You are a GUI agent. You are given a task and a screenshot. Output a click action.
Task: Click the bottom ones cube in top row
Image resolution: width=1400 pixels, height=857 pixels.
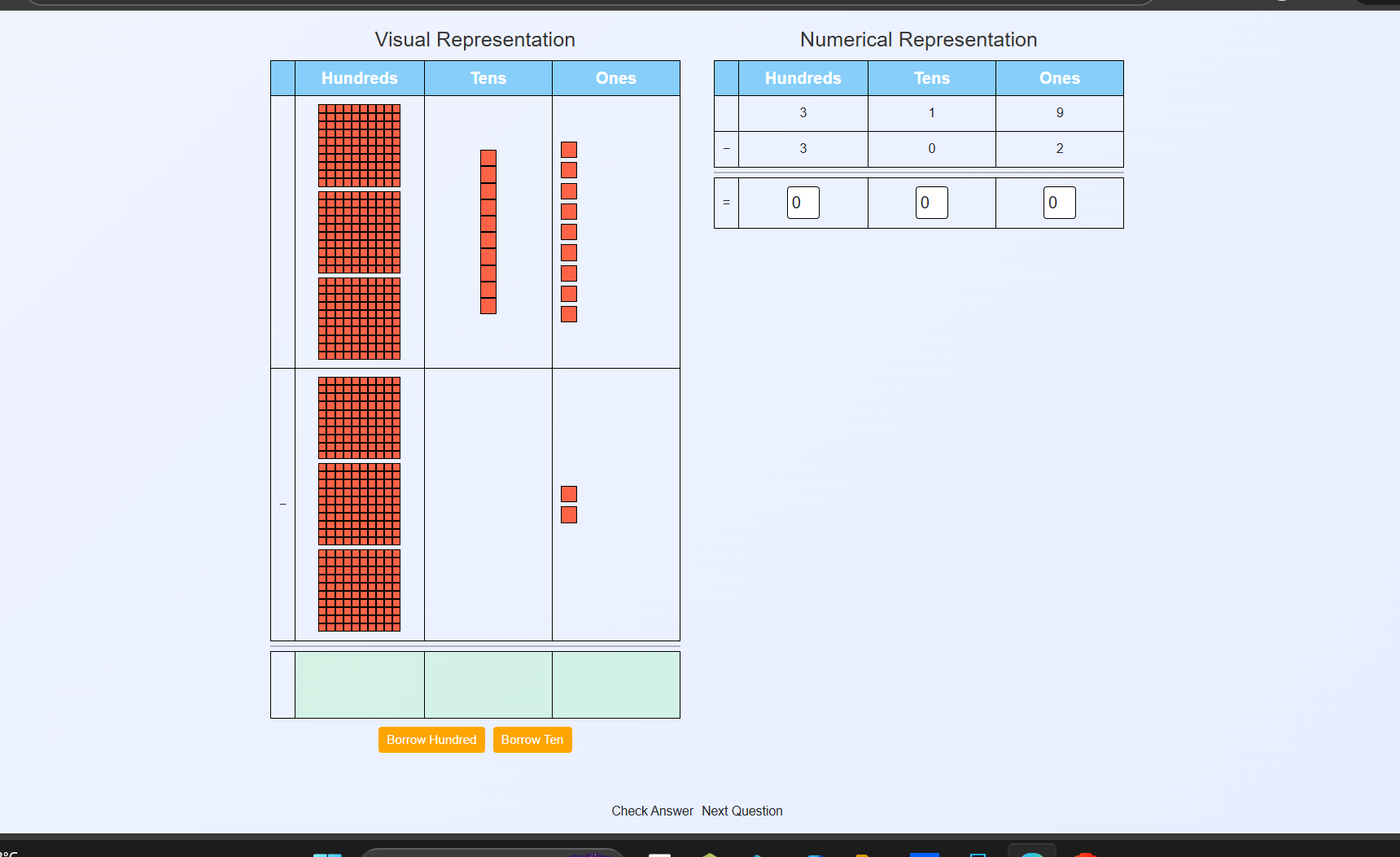(569, 314)
